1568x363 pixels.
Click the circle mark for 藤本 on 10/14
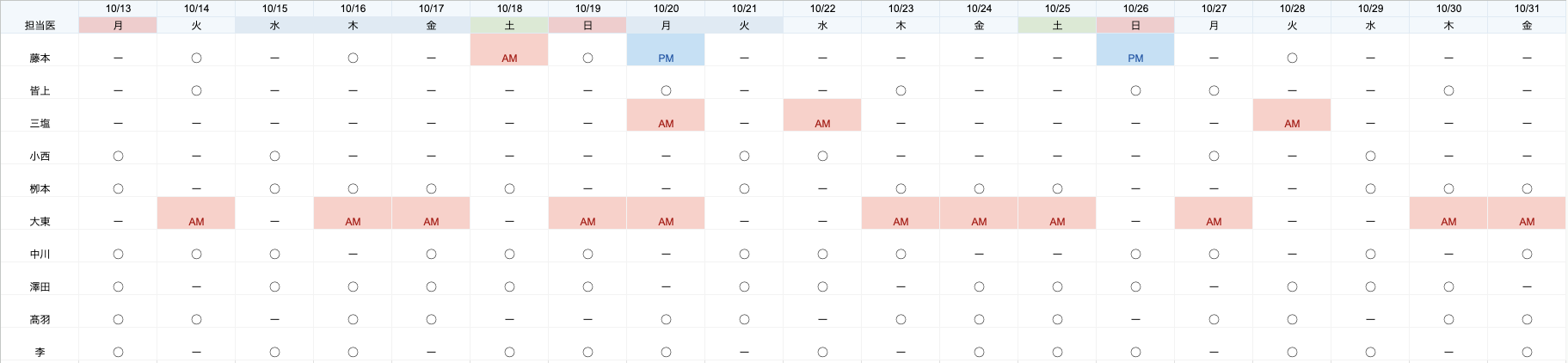196,58
